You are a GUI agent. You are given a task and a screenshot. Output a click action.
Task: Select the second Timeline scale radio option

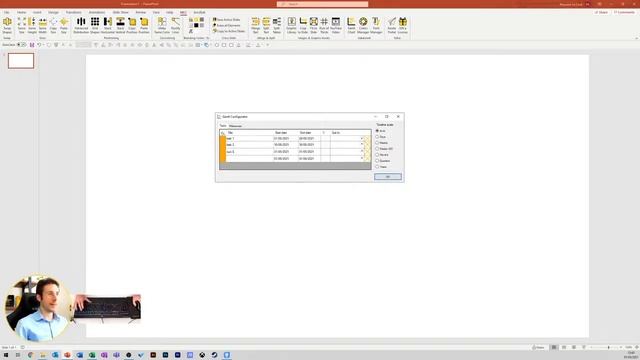pyautogui.click(x=377, y=137)
